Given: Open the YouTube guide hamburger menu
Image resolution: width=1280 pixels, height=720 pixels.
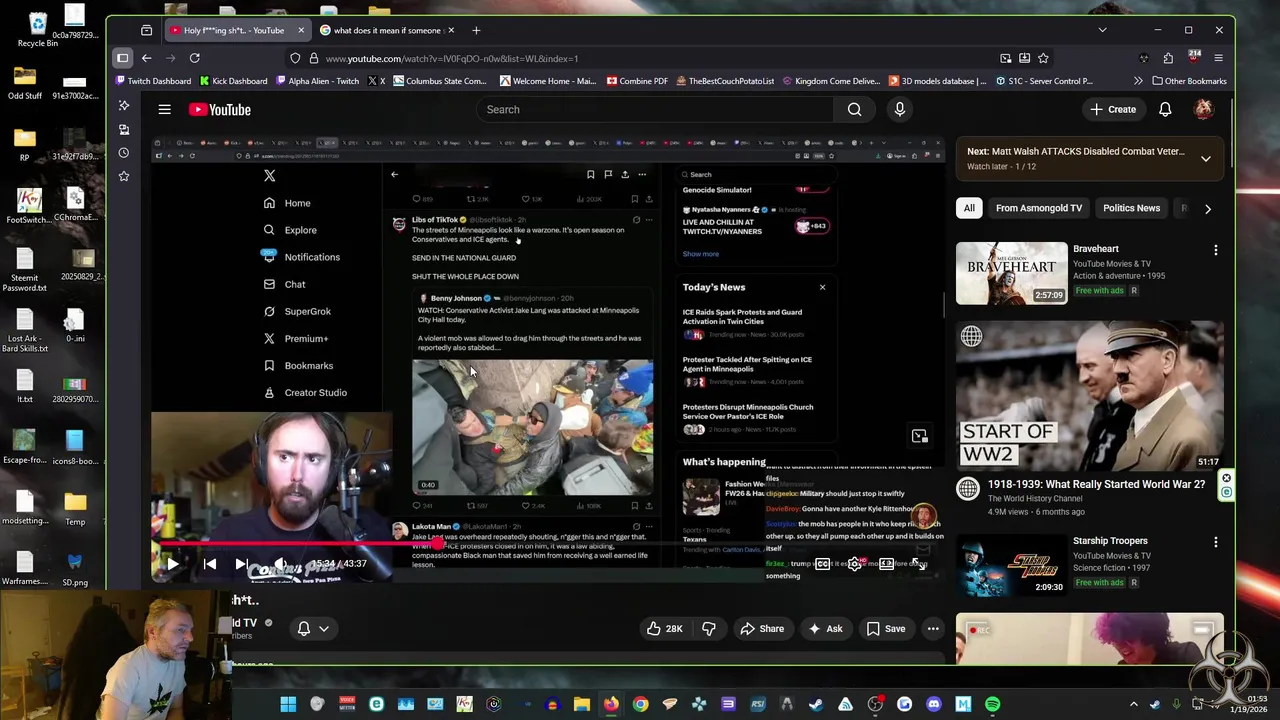Looking at the screenshot, I should (x=164, y=109).
